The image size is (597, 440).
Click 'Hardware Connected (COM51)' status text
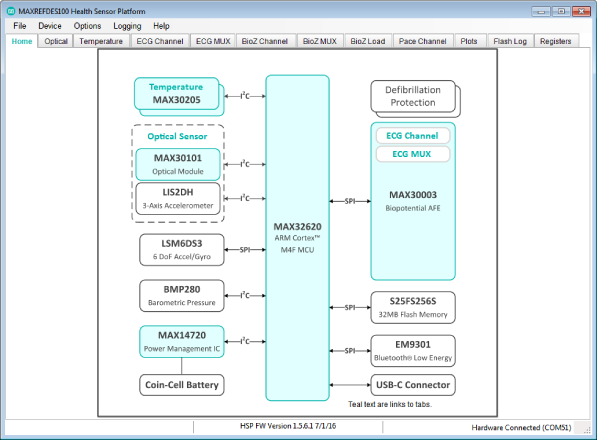click(521, 427)
